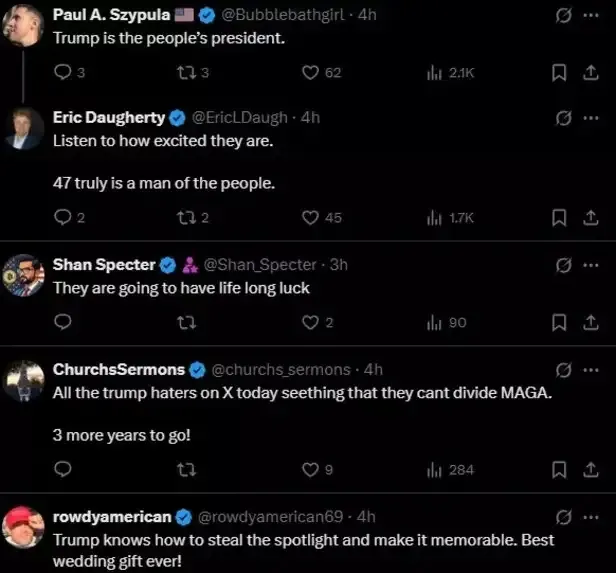Open more options on Paul A. Szypula's tweet

pos(590,15)
